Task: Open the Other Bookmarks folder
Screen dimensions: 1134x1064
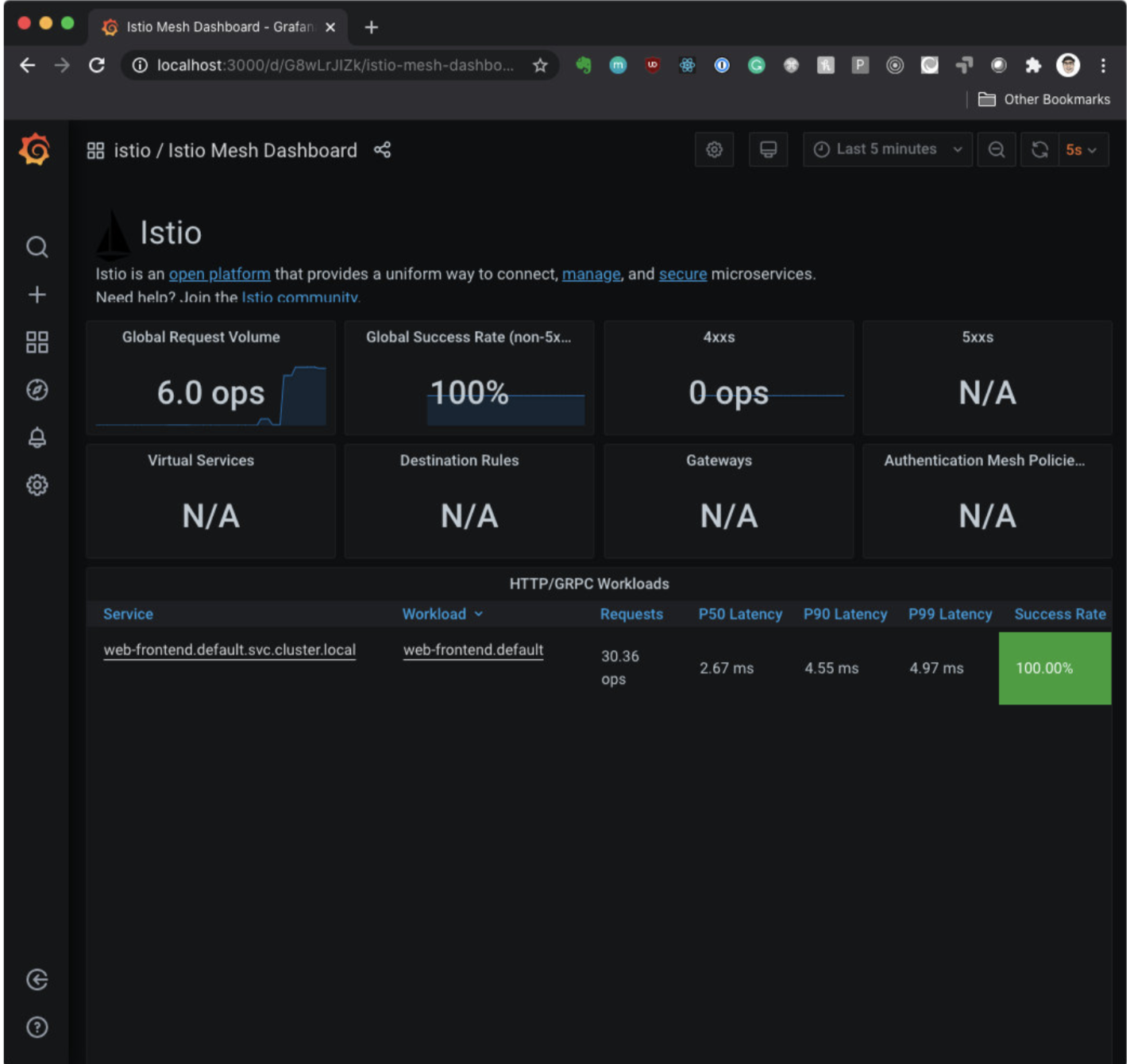Action: point(1044,99)
